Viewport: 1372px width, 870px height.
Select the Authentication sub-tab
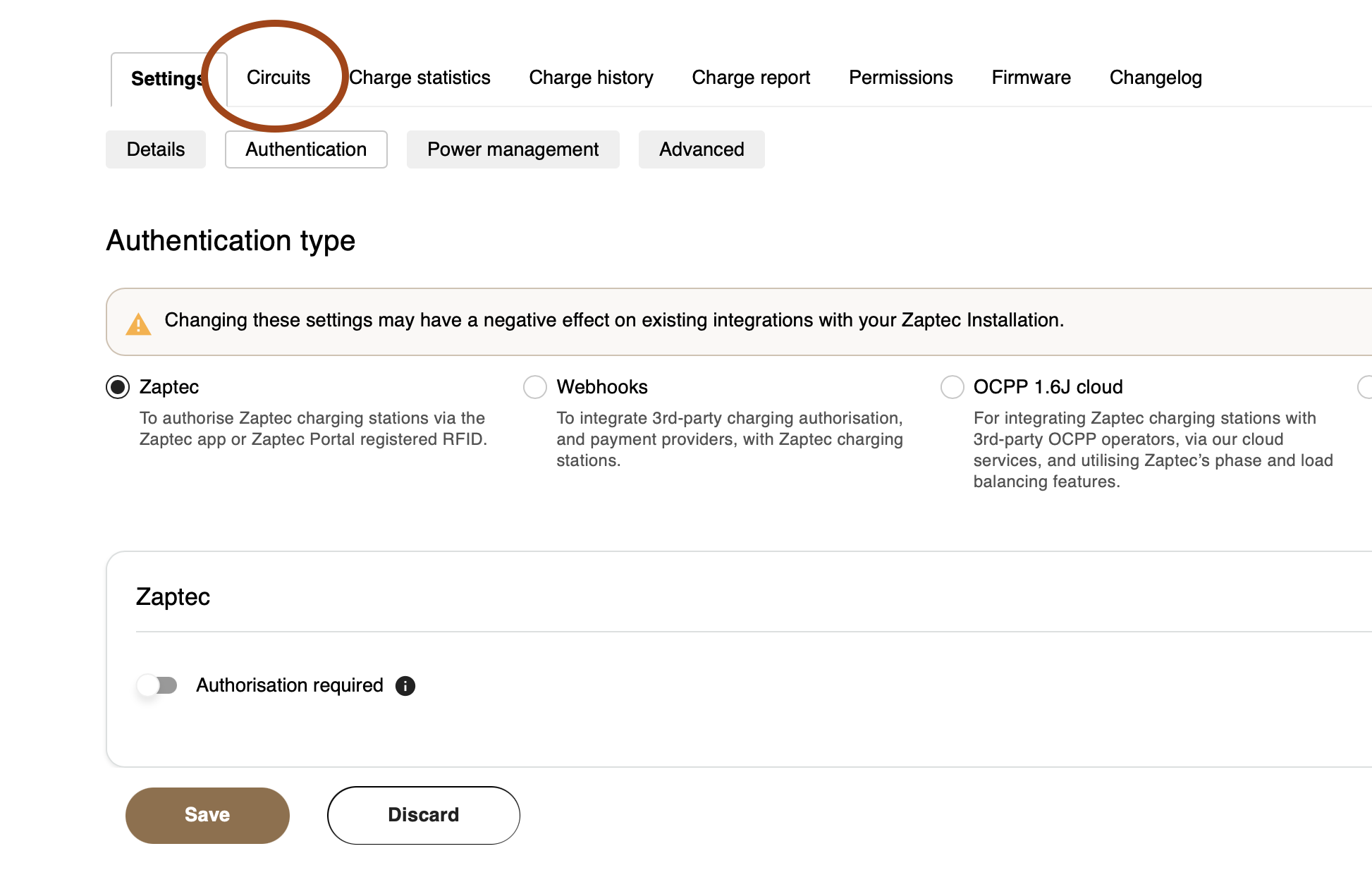pyautogui.click(x=306, y=149)
